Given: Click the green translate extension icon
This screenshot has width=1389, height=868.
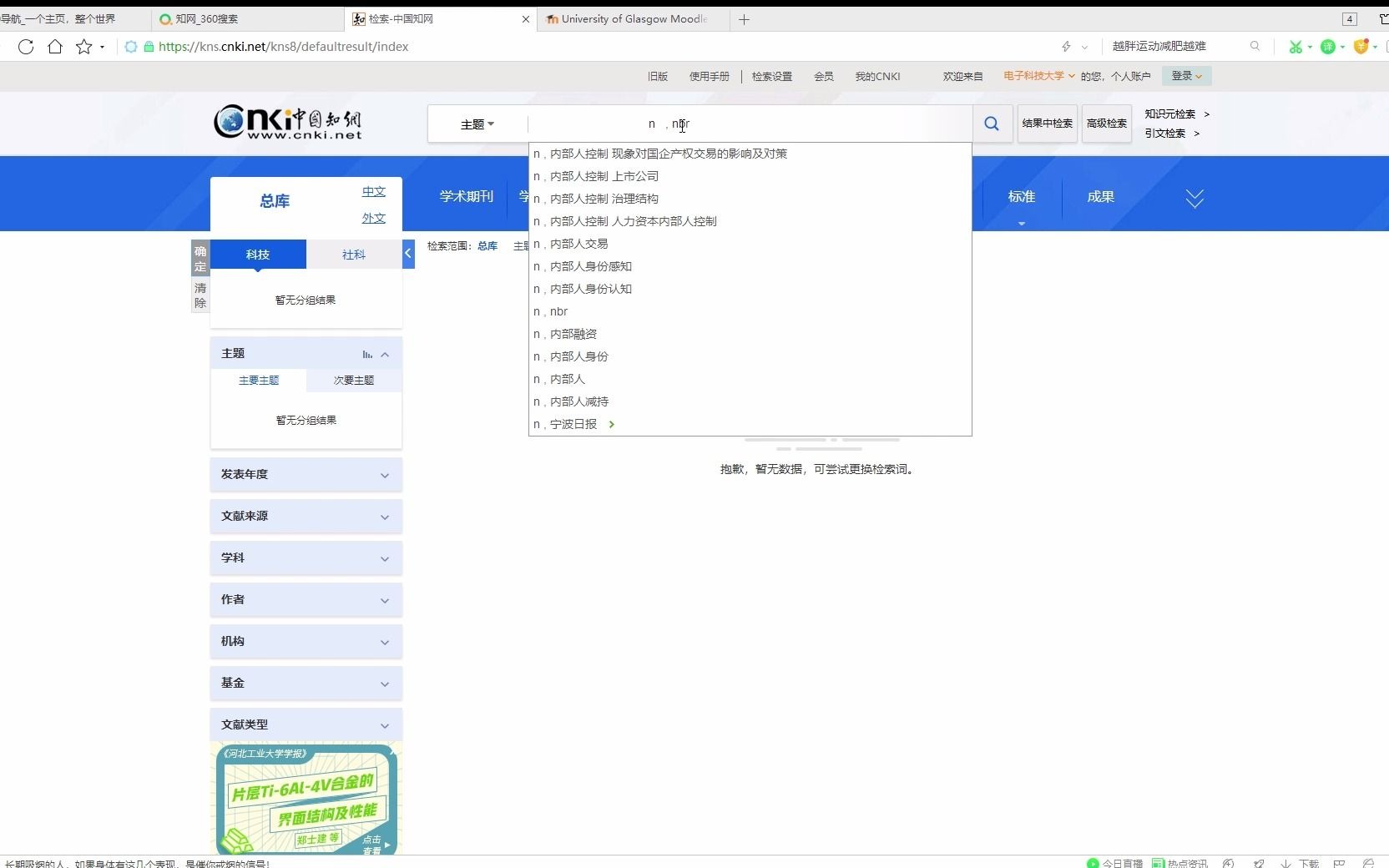Looking at the screenshot, I should pyautogui.click(x=1329, y=47).
